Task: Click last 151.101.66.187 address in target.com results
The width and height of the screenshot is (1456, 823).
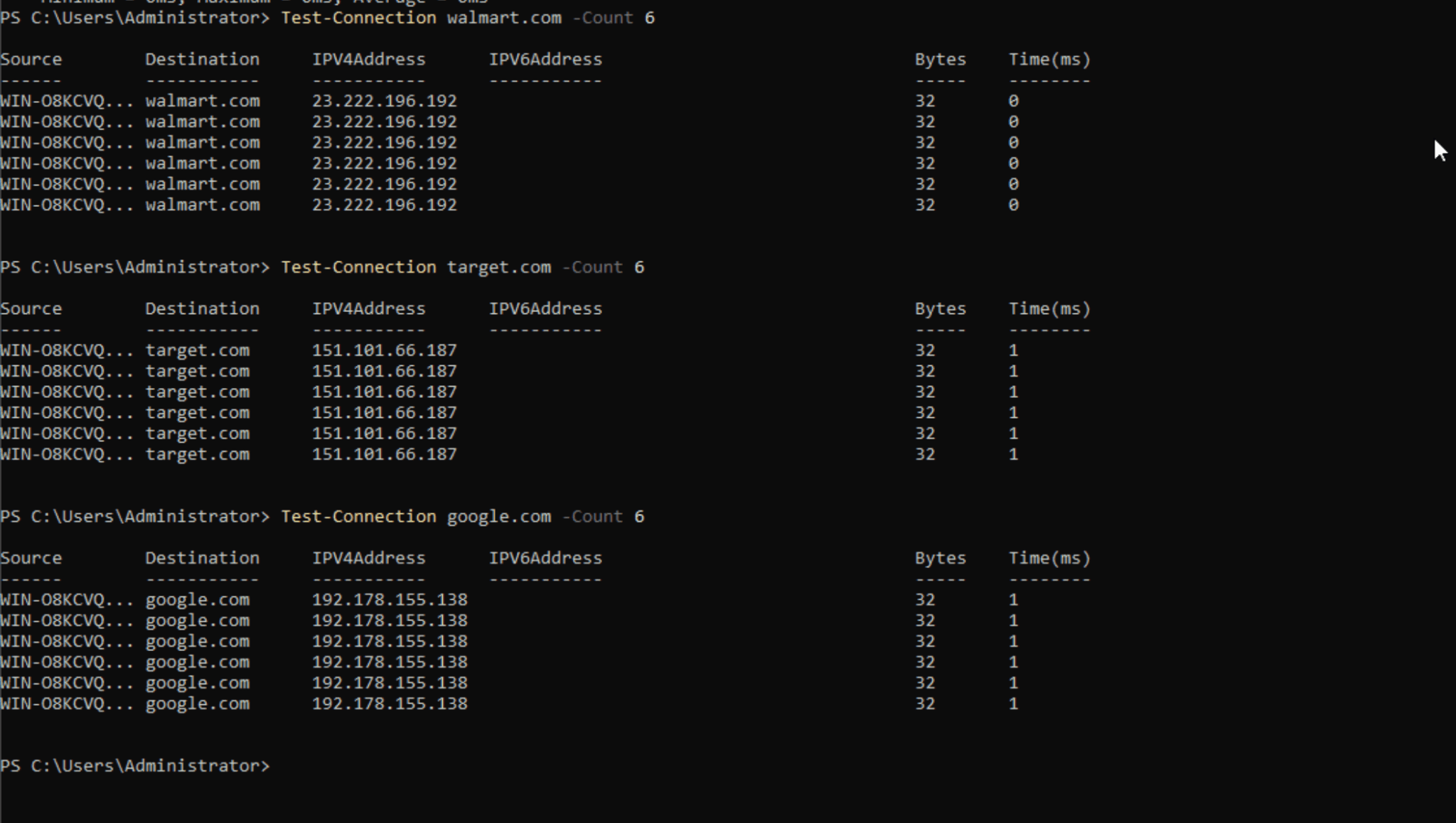Action: click(x=385, y=455)
